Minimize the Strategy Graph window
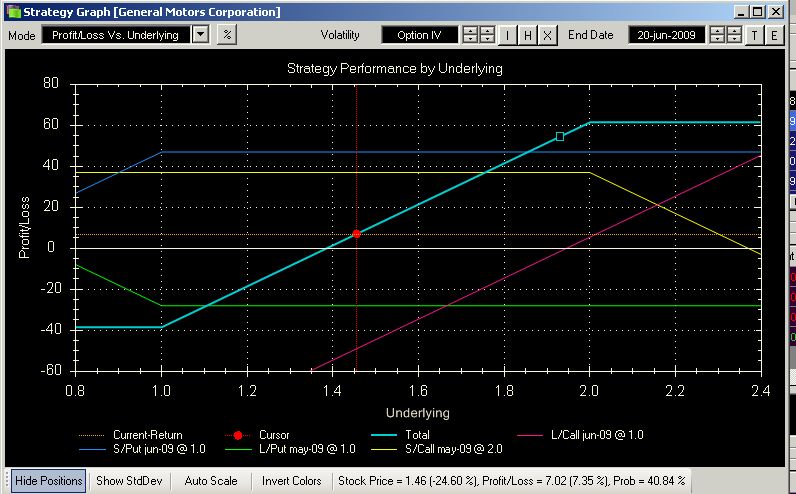 tap(742, 12)
